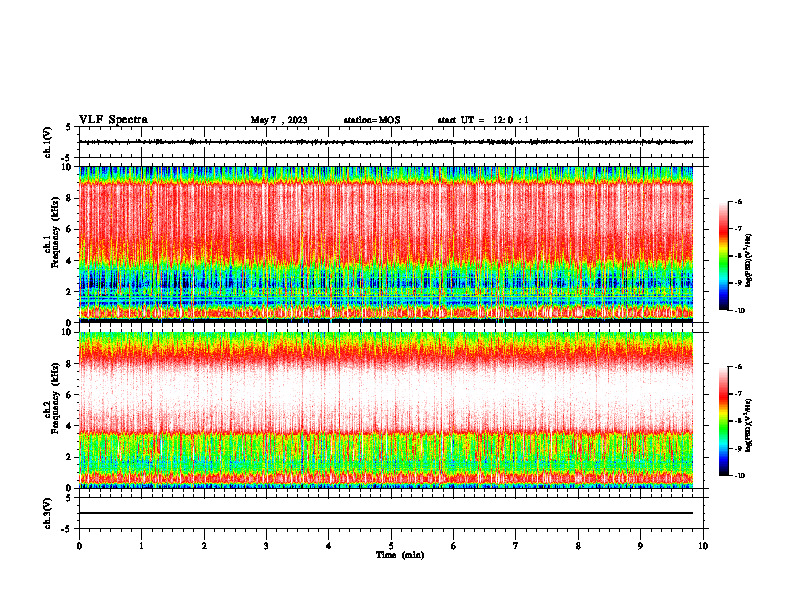Image resolution: width=792 pixels, height=612 pixels.
Task: Click the "-10" value on ch.2 color bar
Action: click(740, 476)
